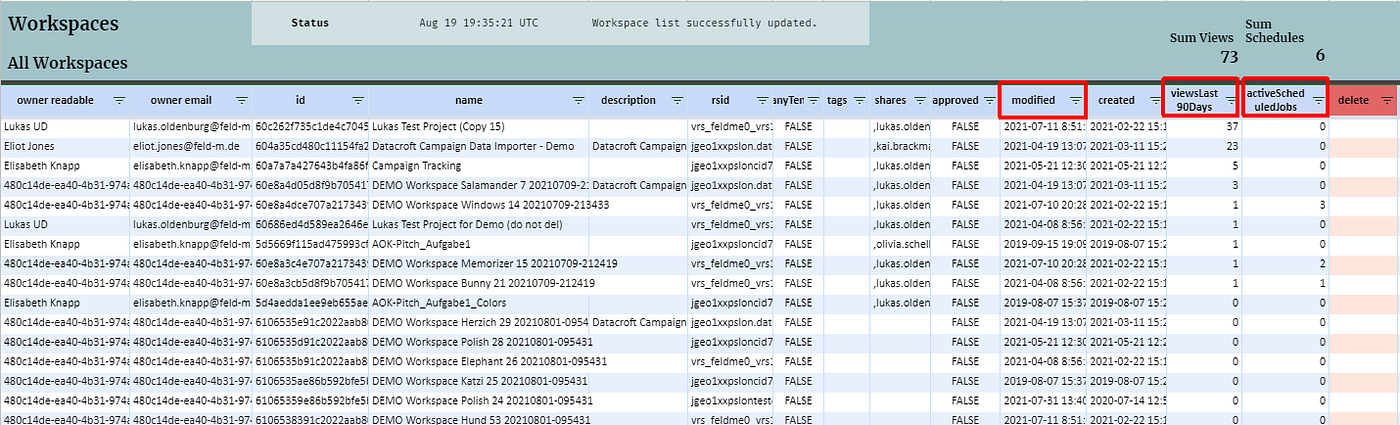Open filter icon on modified column

tap(1075, 100)
